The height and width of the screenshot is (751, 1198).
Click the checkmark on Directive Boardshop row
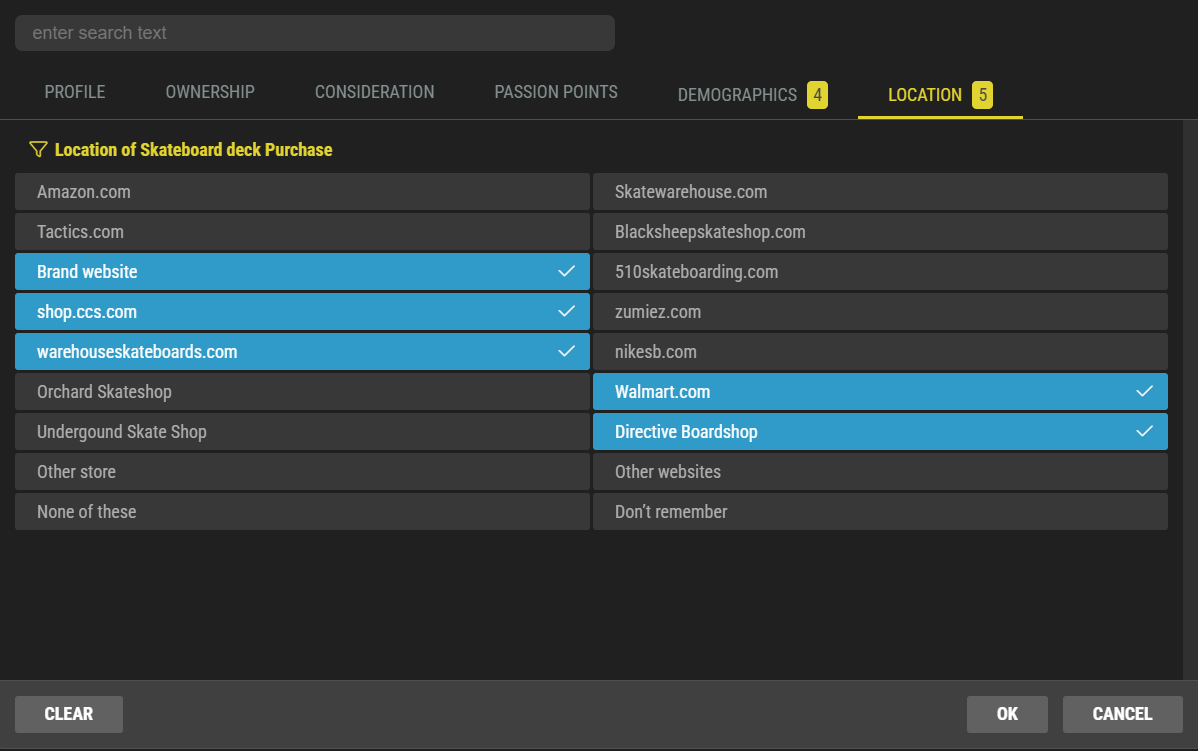1145,431
